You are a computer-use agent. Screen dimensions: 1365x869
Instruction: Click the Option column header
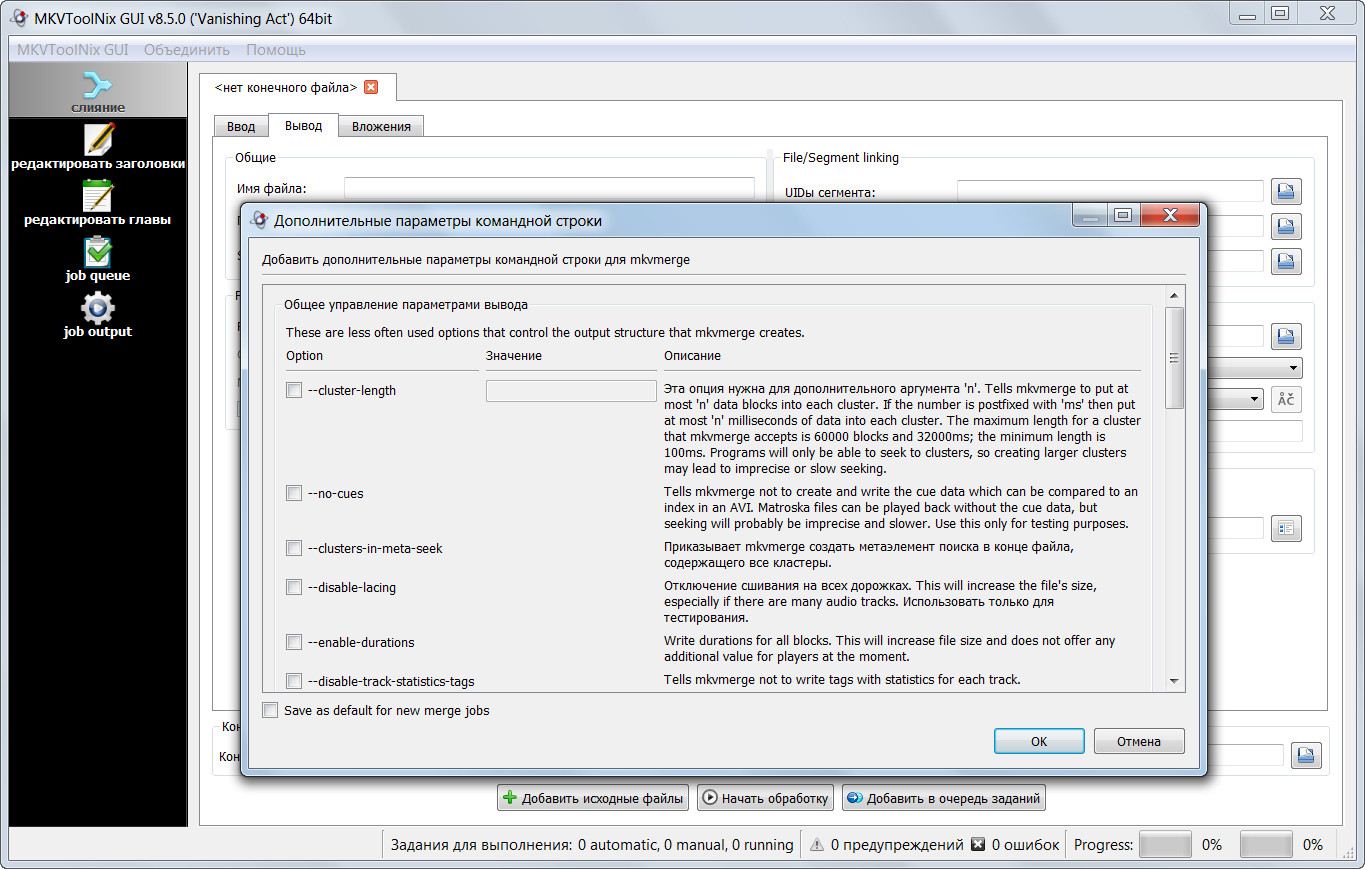[x=305, y=356]
